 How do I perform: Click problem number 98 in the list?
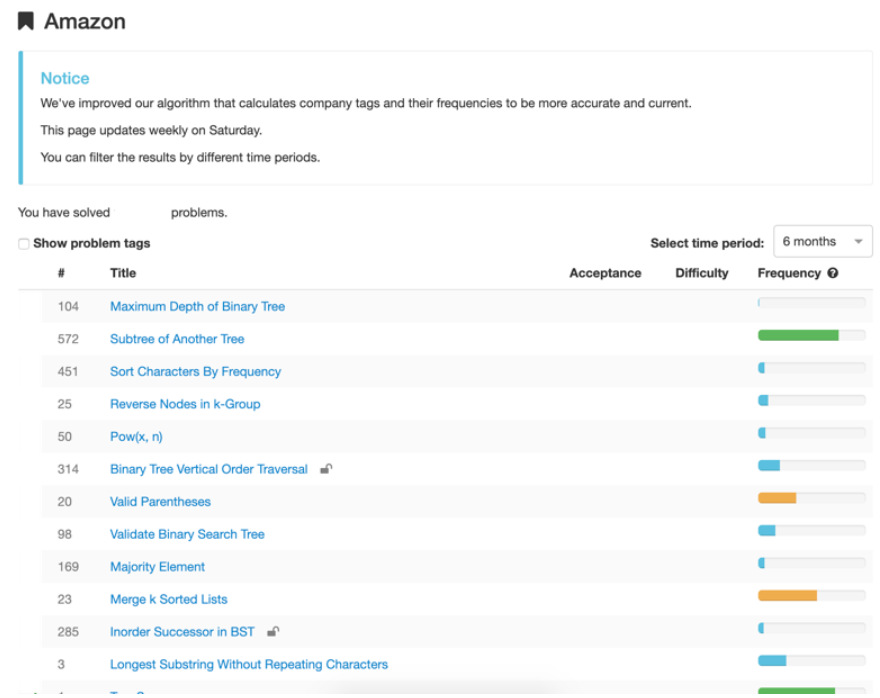click(x=65, y=534)
